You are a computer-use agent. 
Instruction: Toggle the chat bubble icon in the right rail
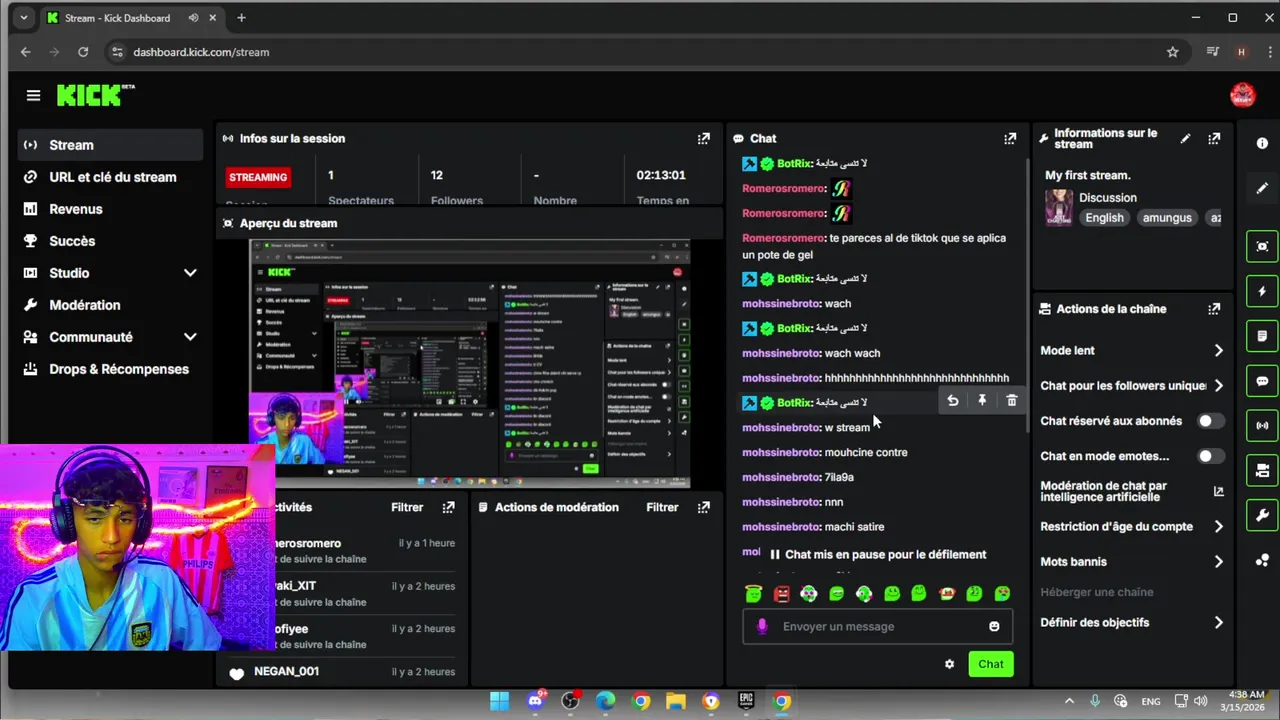(1262, 381)
